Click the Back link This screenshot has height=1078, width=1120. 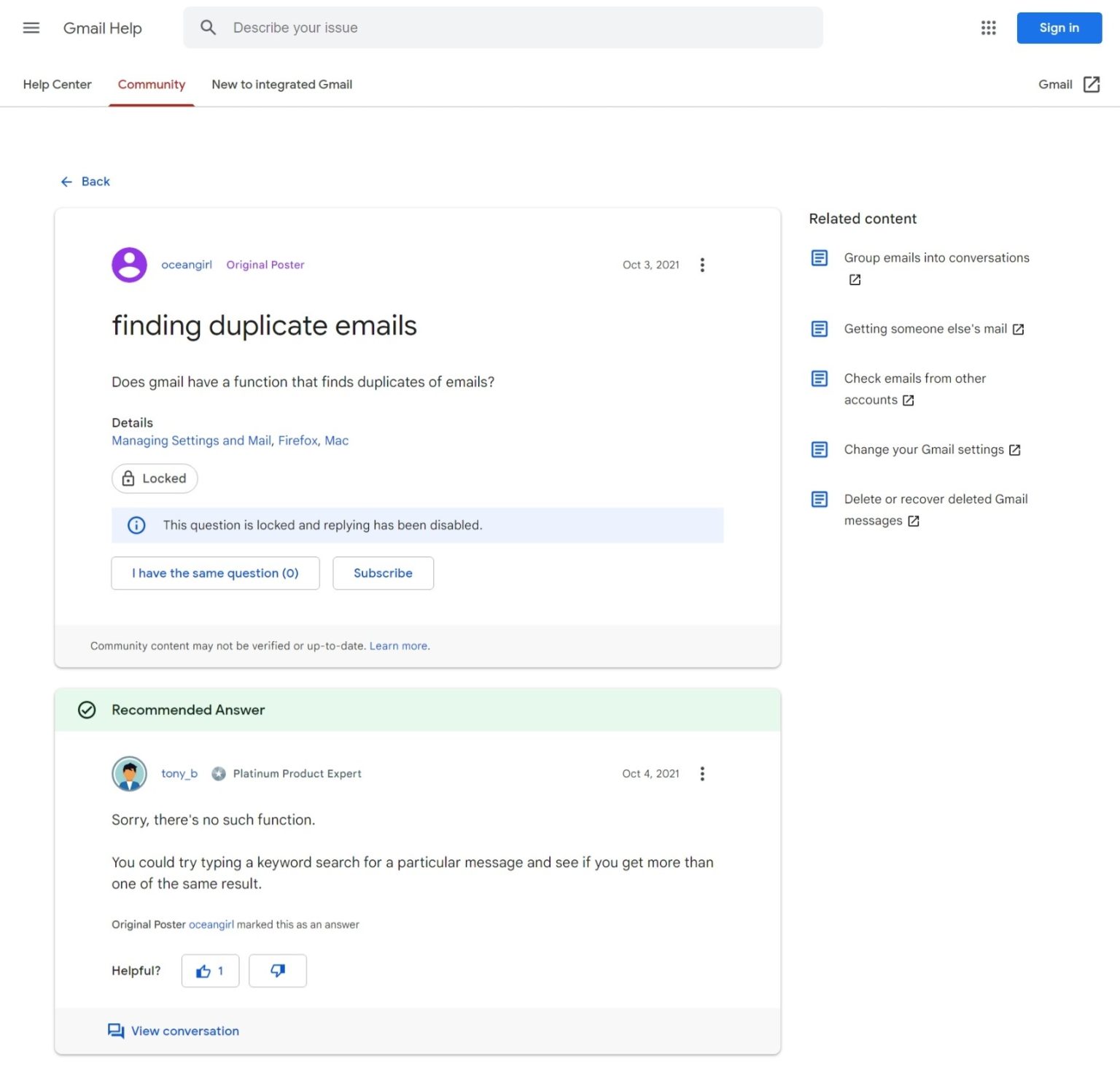(x=96, y=182)
